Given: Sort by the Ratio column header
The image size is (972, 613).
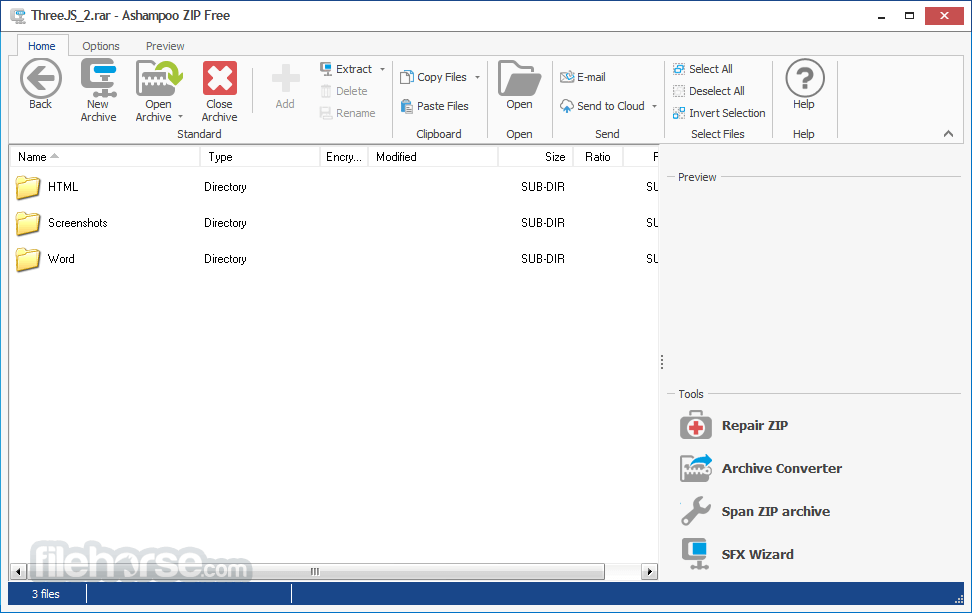Looking at the screenshot, I should pos(598,157).
